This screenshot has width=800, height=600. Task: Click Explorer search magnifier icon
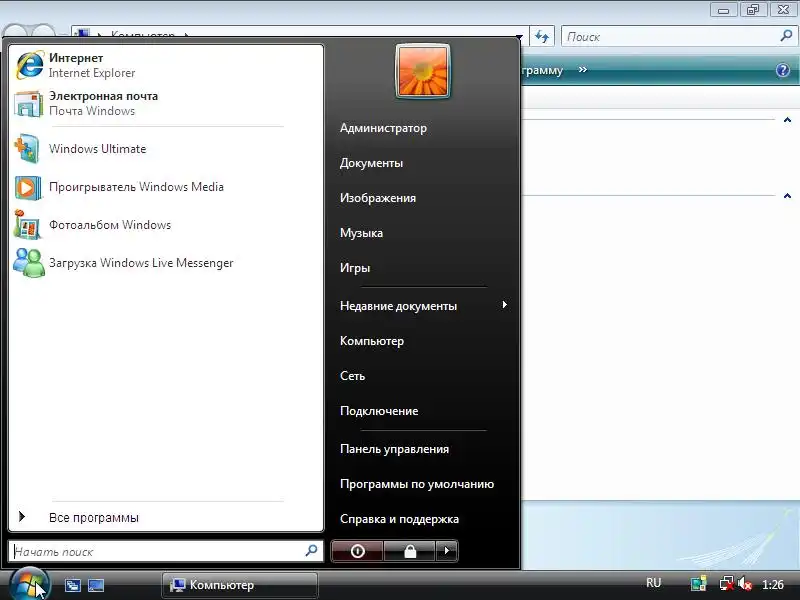(x=786, y=36)
